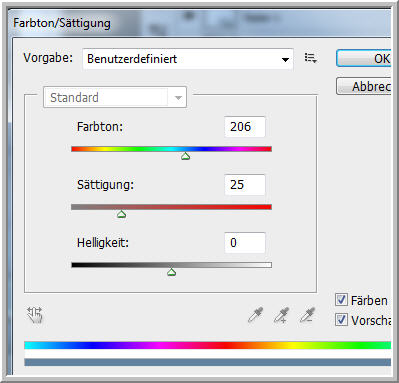The image size is (399, 383).
Task: Select the on-image adjustment hand tool
Action: coord(35,315)
